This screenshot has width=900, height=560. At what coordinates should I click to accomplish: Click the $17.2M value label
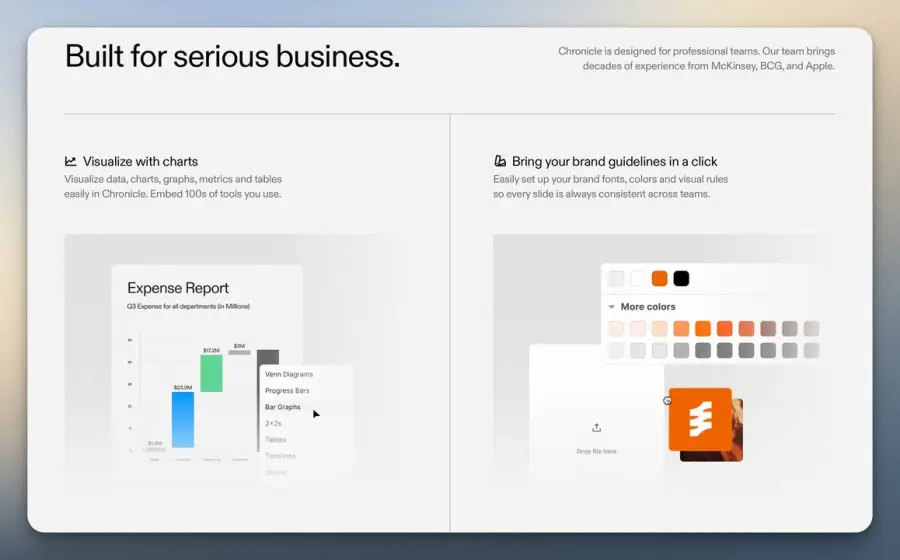point(211,350)
